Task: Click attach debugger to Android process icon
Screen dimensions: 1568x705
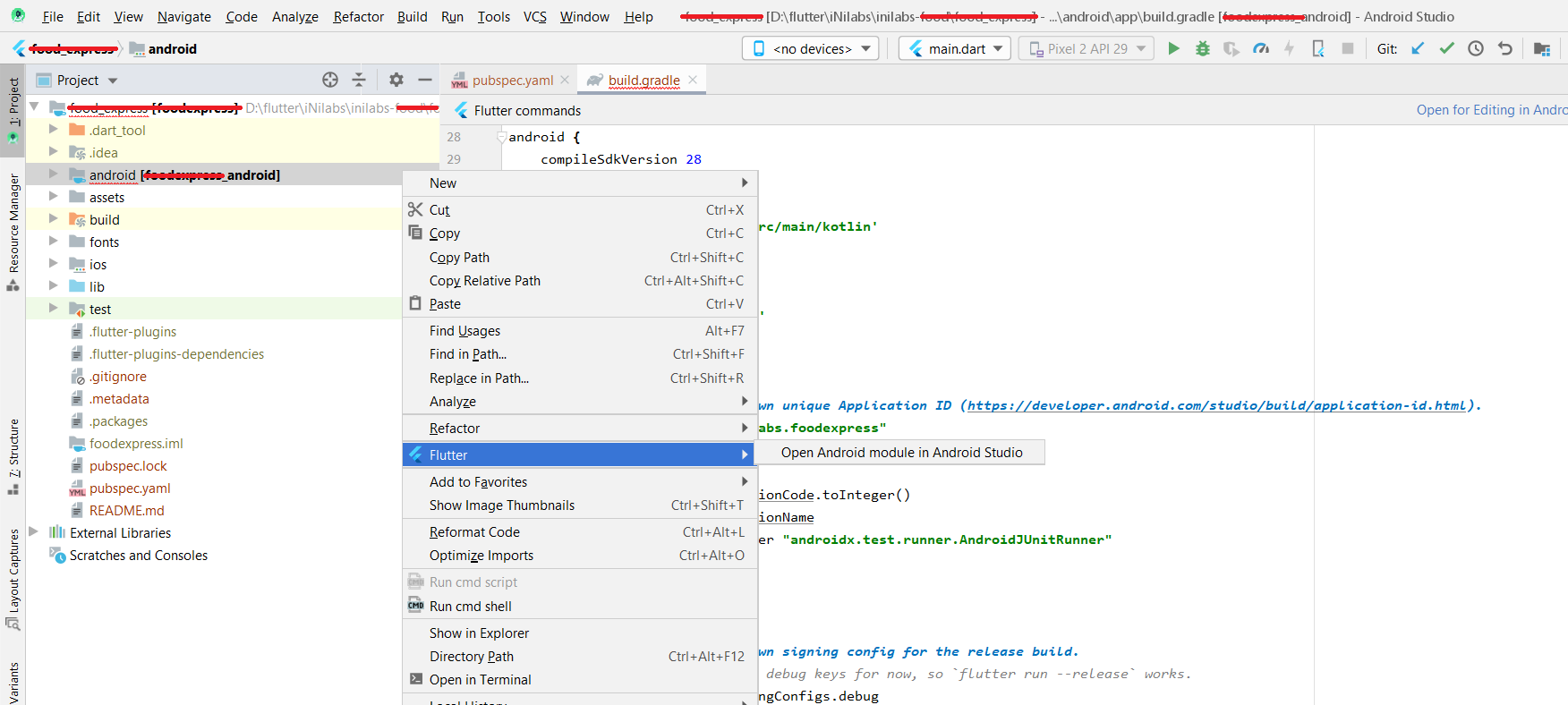Action: [1318, 48]
